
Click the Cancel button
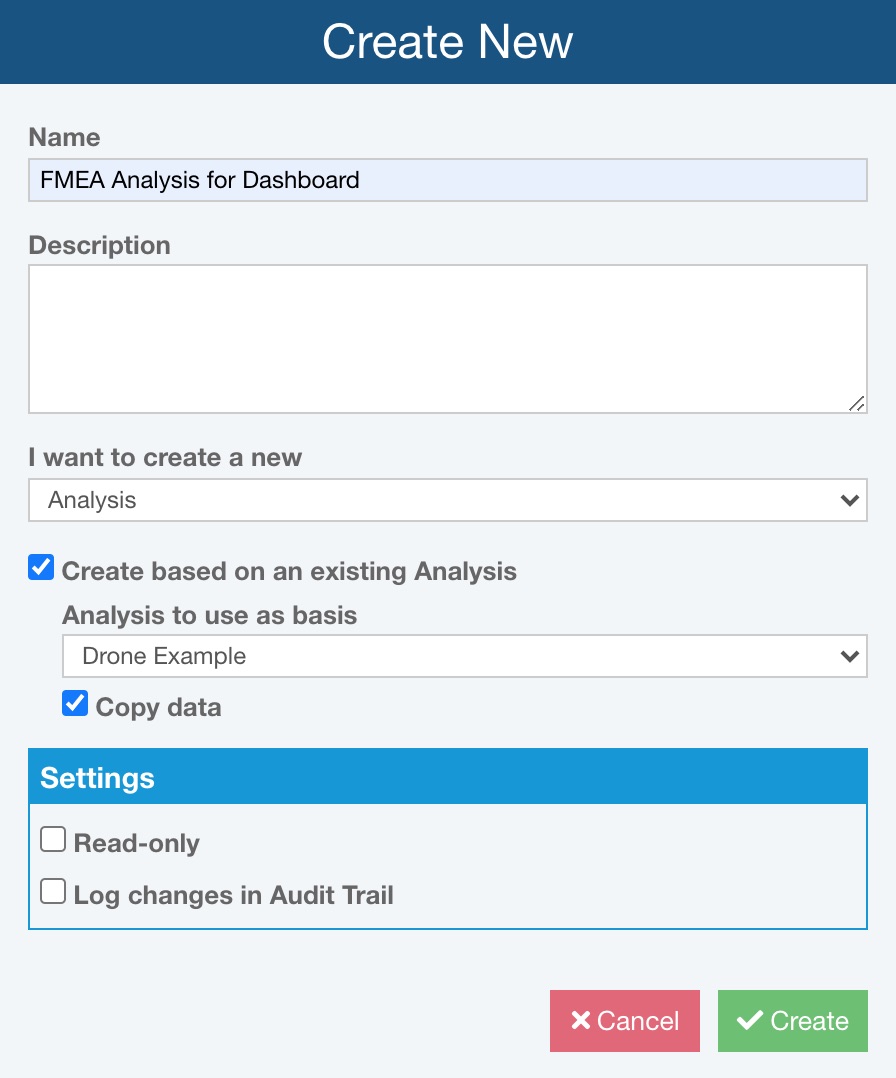(625, 1021)
